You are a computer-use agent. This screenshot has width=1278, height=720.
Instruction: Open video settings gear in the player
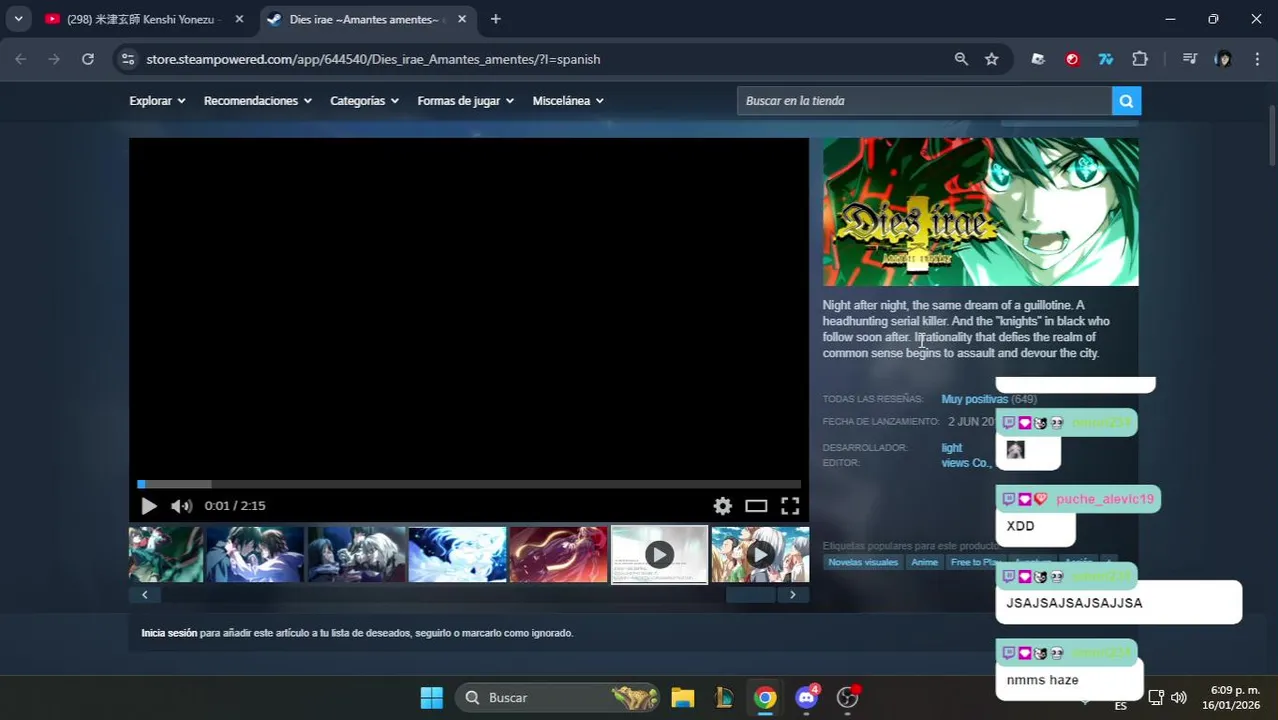(x=722, y=506)
